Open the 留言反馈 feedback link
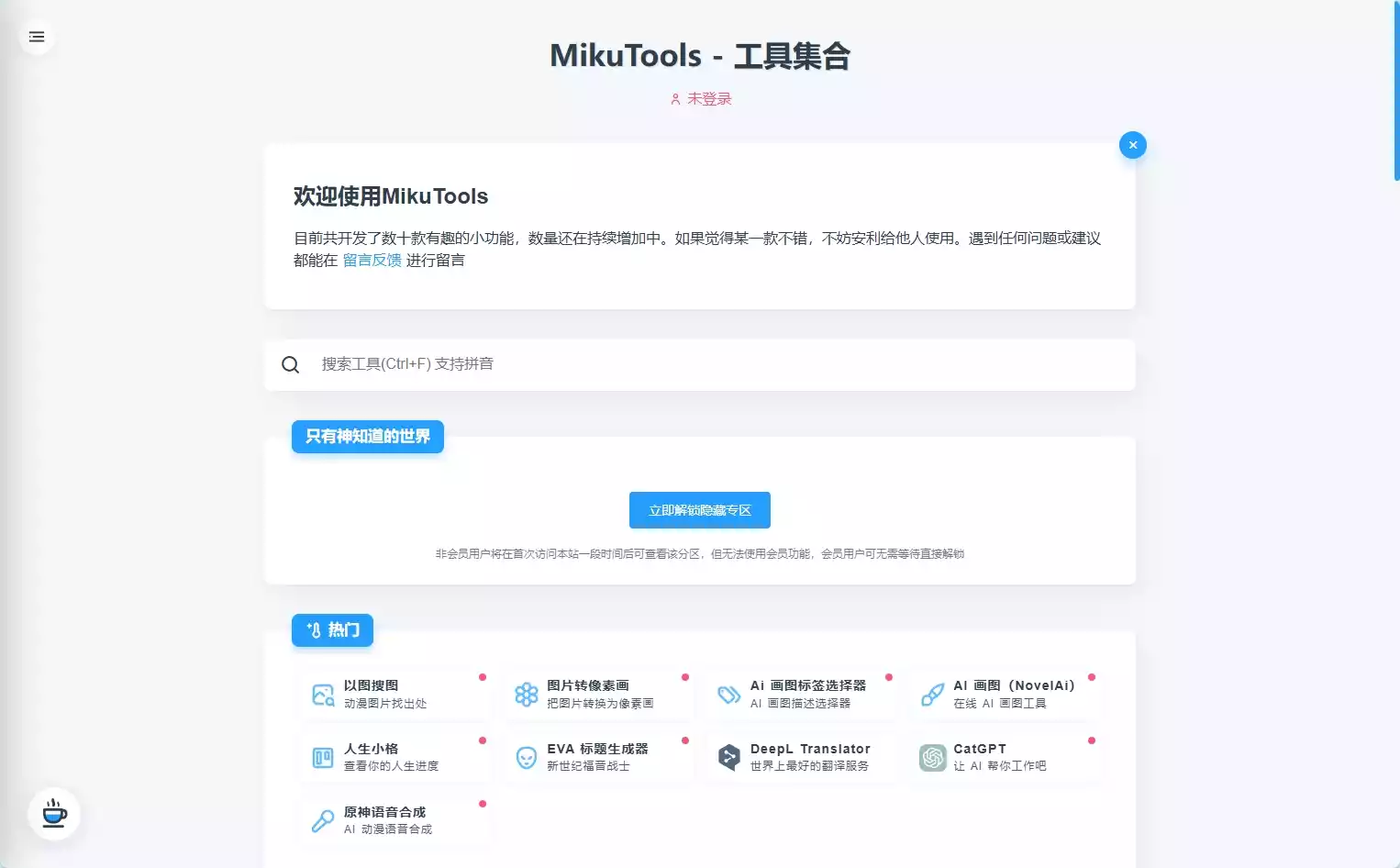Image resolution: width=1400 pixels, height=868 pixels. click(372, 261)
